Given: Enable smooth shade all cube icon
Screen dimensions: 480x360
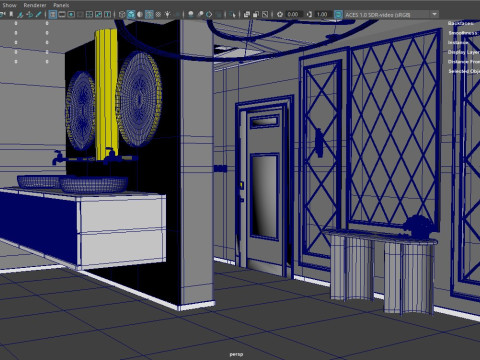Looking at the screenshot, I should point(131,14).
